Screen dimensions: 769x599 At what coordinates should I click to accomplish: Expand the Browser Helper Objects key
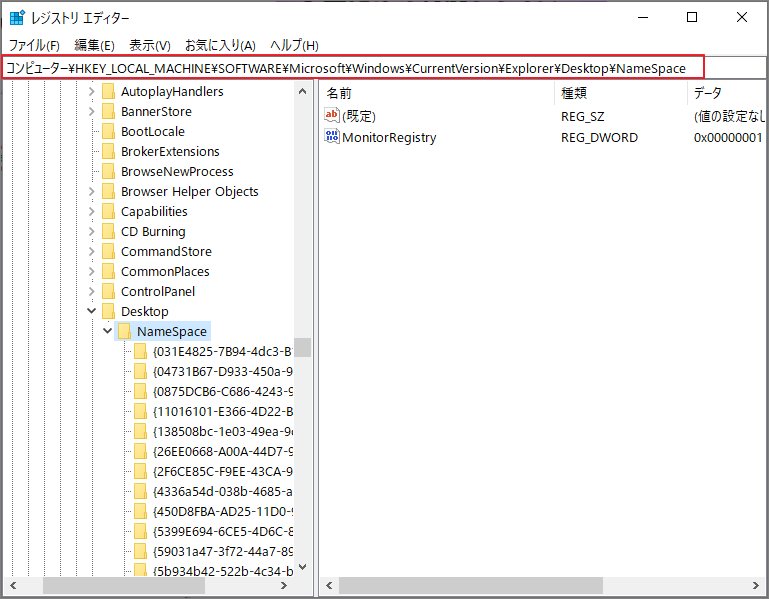tap(92, 192)
